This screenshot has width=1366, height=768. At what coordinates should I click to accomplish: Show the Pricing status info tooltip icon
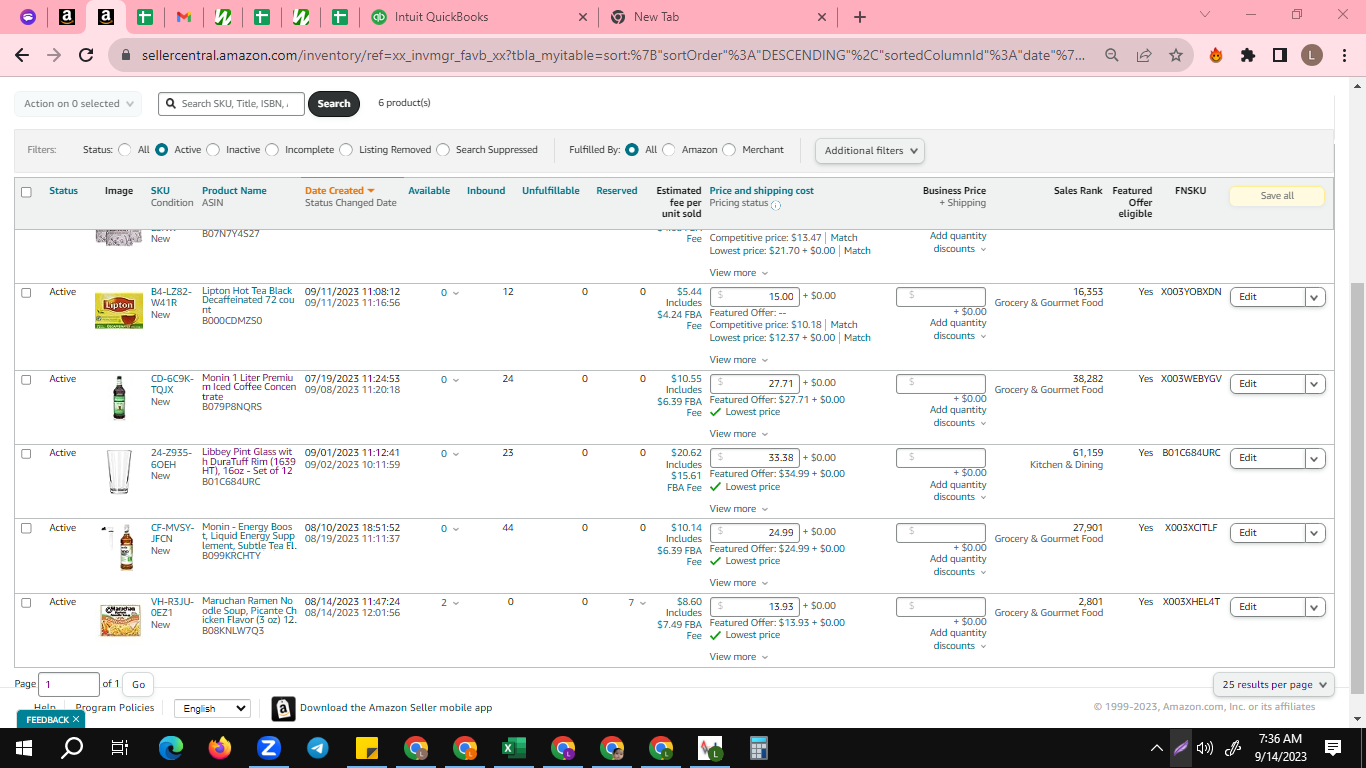tap(776, 205)
